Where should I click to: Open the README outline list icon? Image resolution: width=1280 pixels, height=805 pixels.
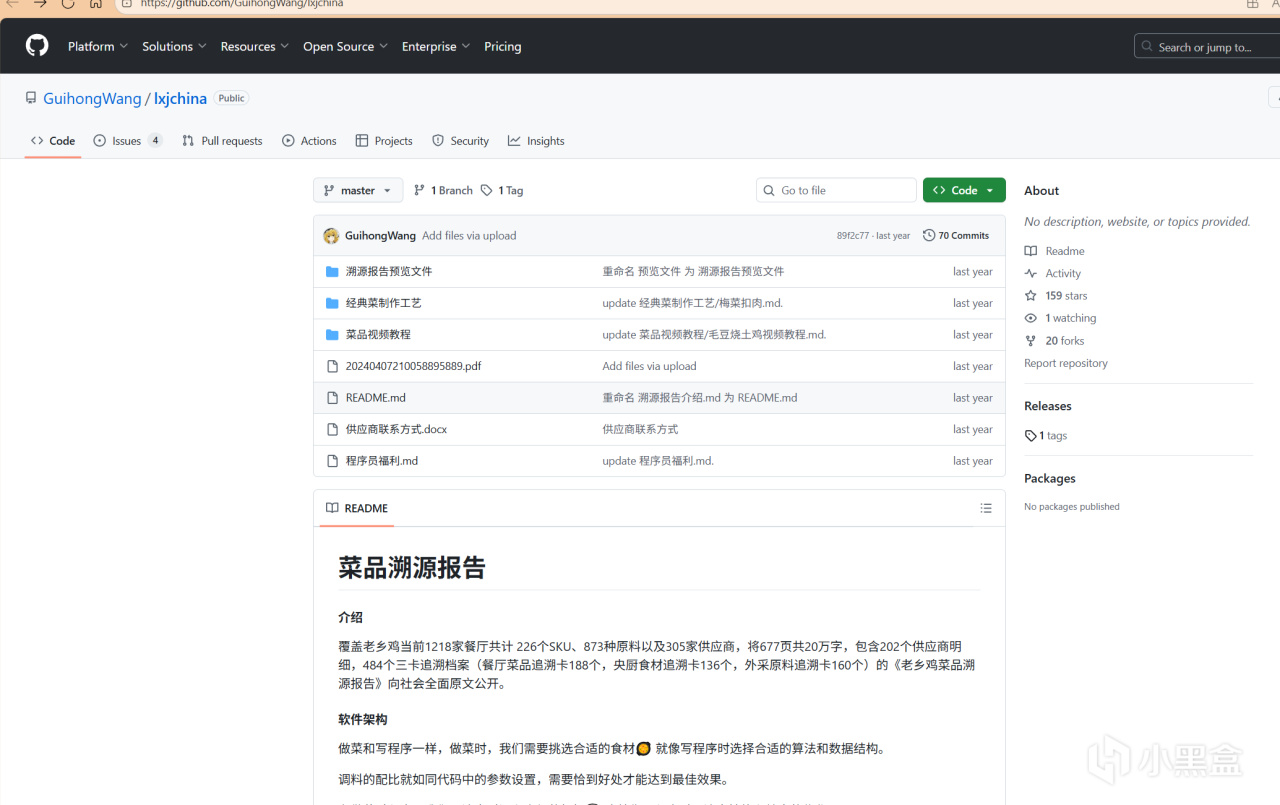click(986, 508)
